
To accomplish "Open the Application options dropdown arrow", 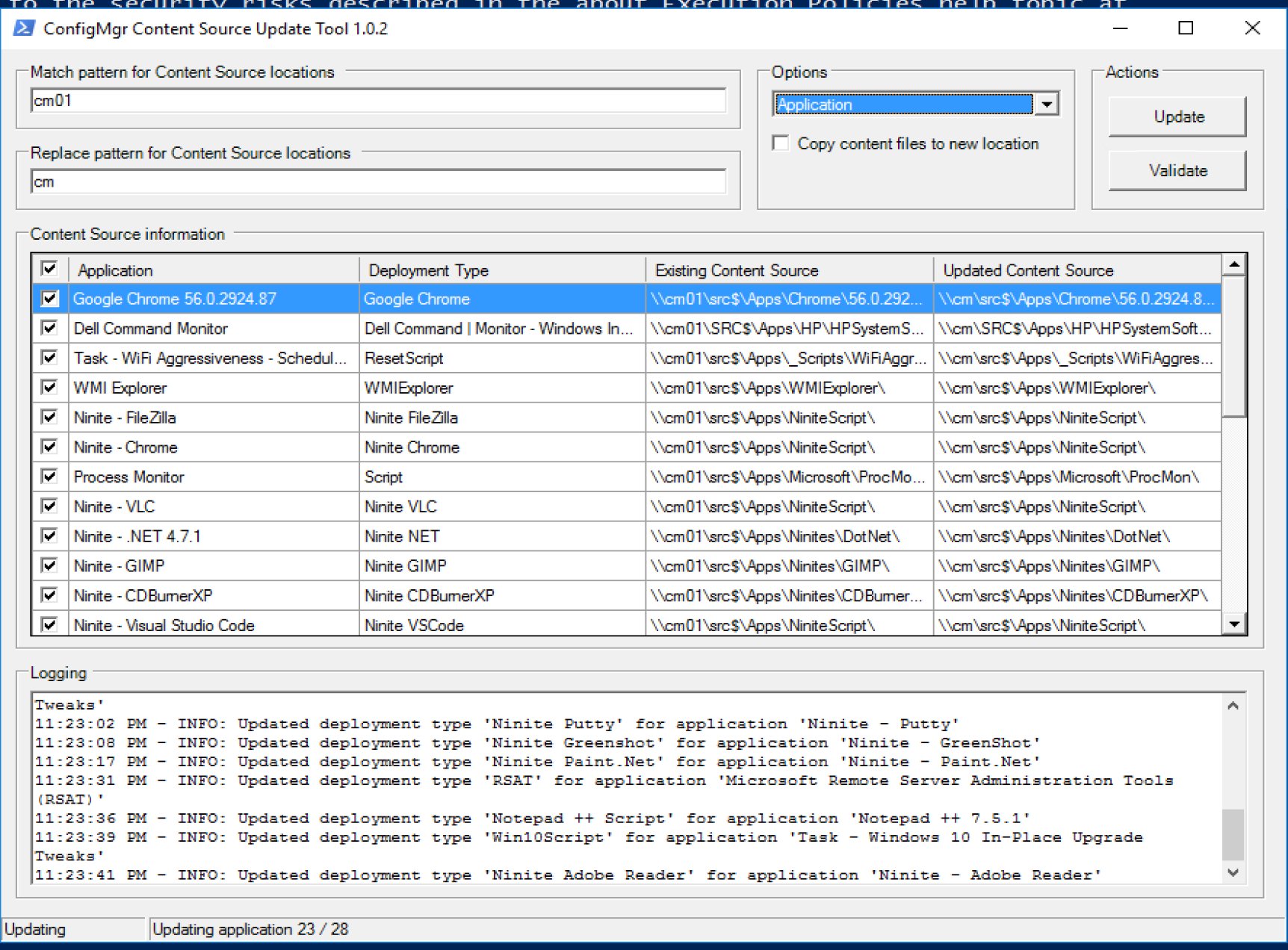I will tap(1047, 105).
